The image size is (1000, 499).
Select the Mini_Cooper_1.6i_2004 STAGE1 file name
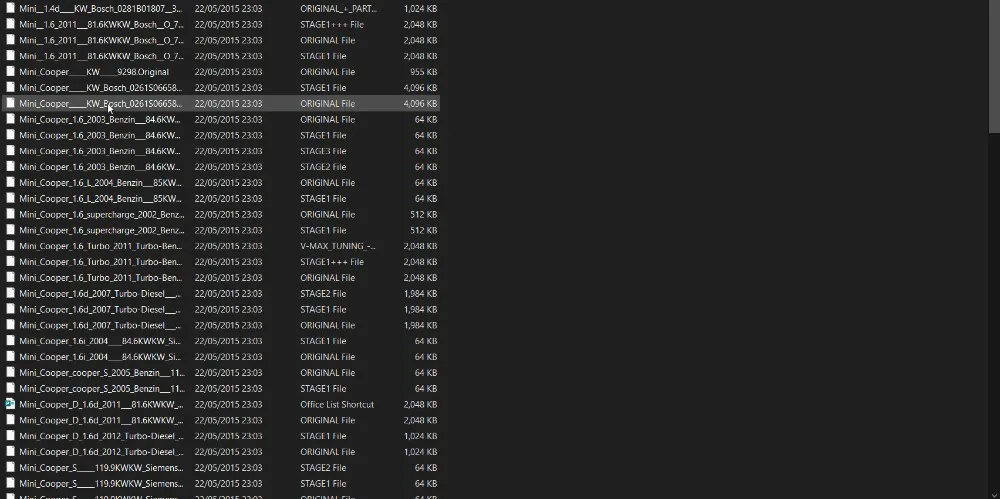tap(100, 341)
